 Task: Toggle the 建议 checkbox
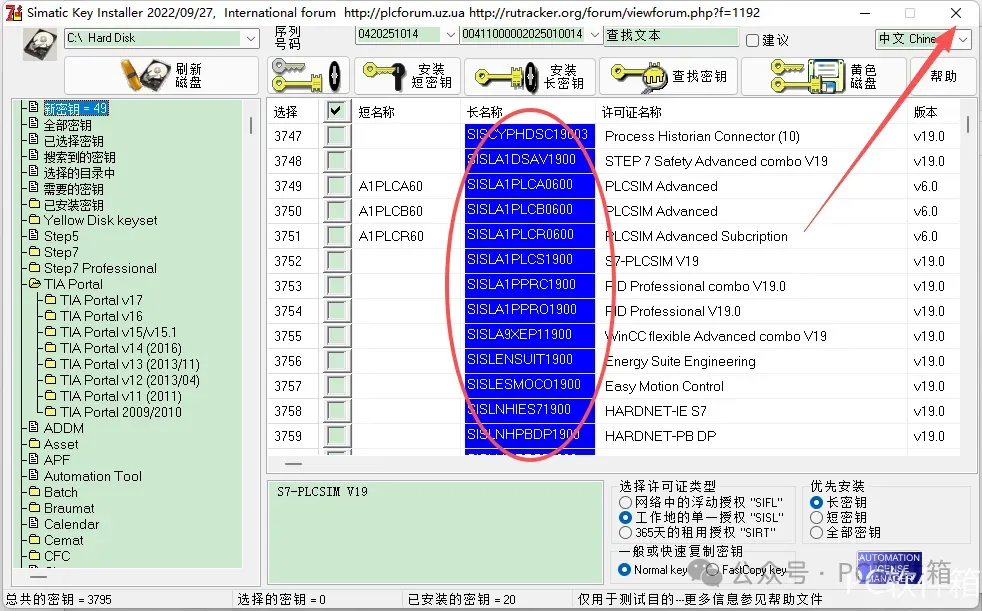click(x=753, y=40)
